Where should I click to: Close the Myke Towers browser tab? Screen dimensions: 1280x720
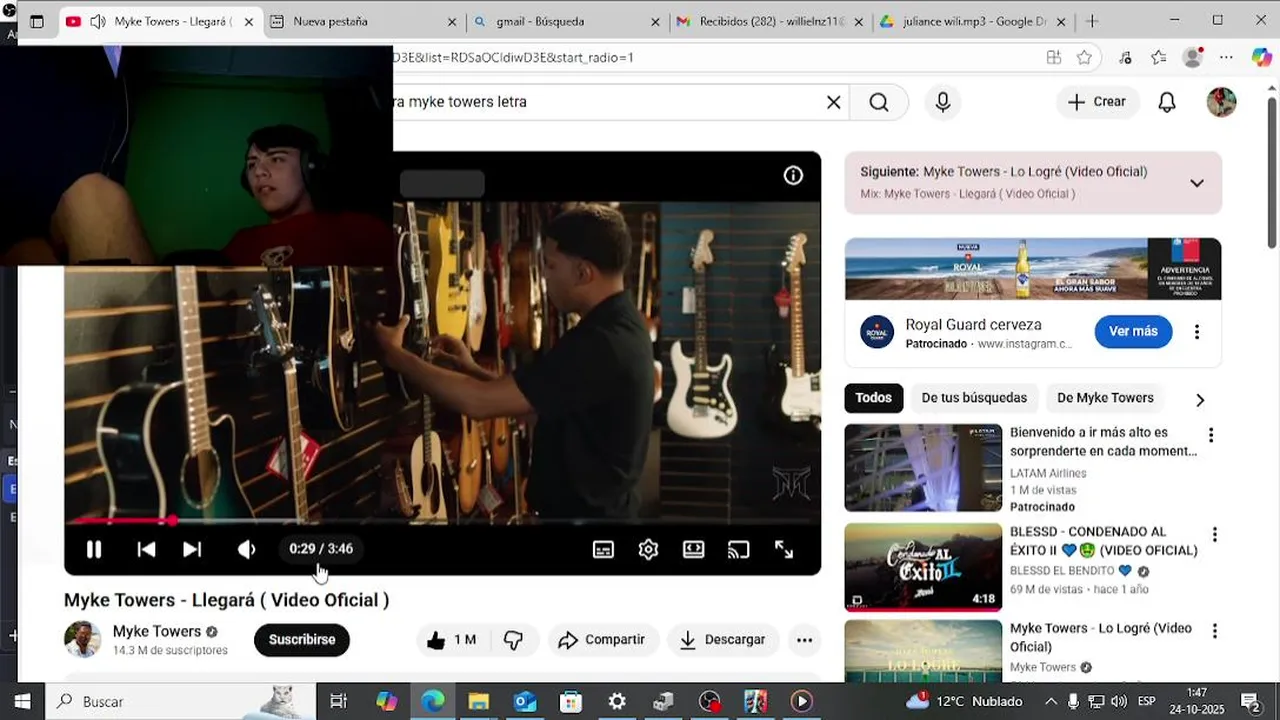(248, 21)
